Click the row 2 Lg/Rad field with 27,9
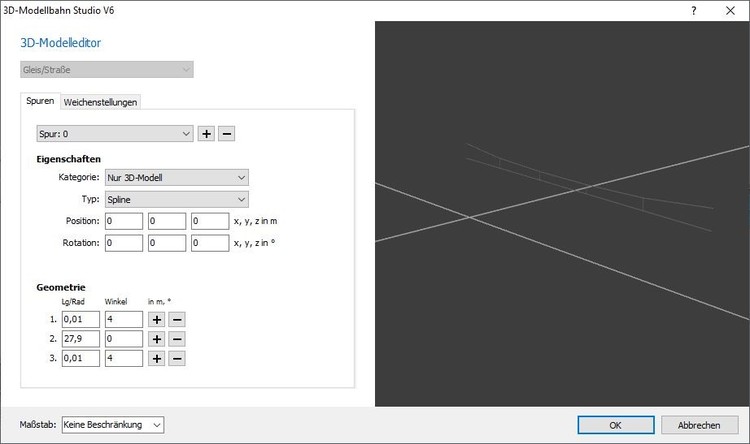 pos(81,339)
